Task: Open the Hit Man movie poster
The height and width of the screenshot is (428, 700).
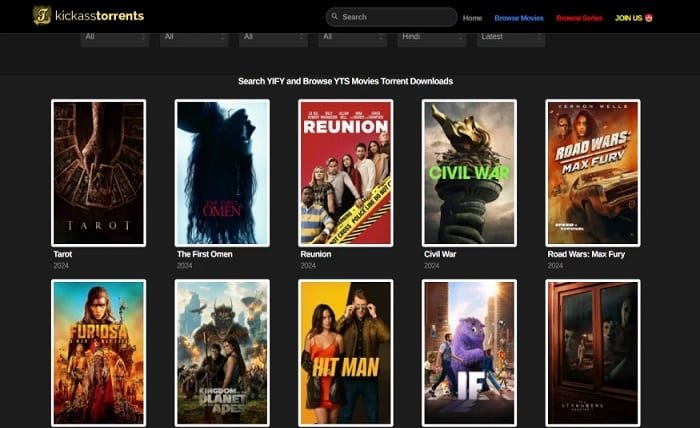Action: [x=346, y=353]
